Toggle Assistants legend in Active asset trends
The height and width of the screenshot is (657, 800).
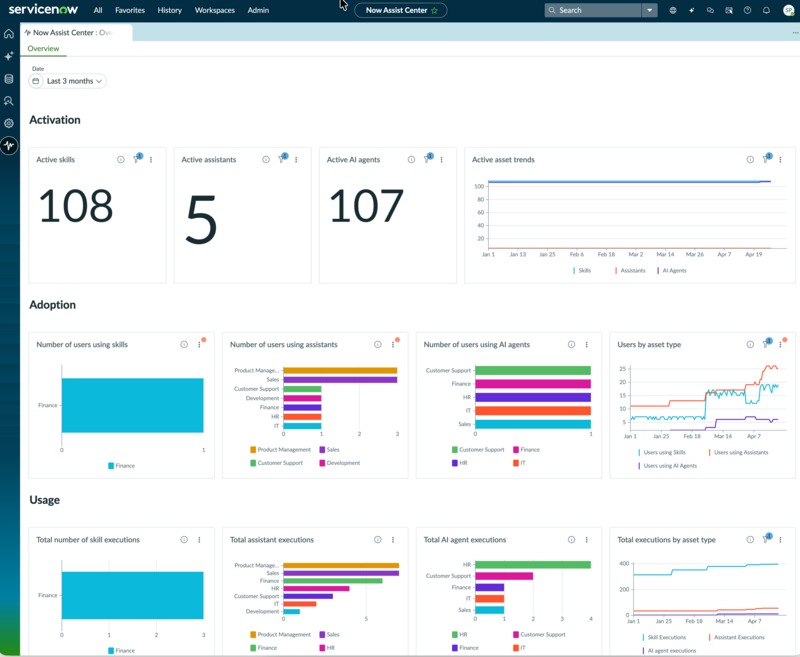tap(630, 270)
